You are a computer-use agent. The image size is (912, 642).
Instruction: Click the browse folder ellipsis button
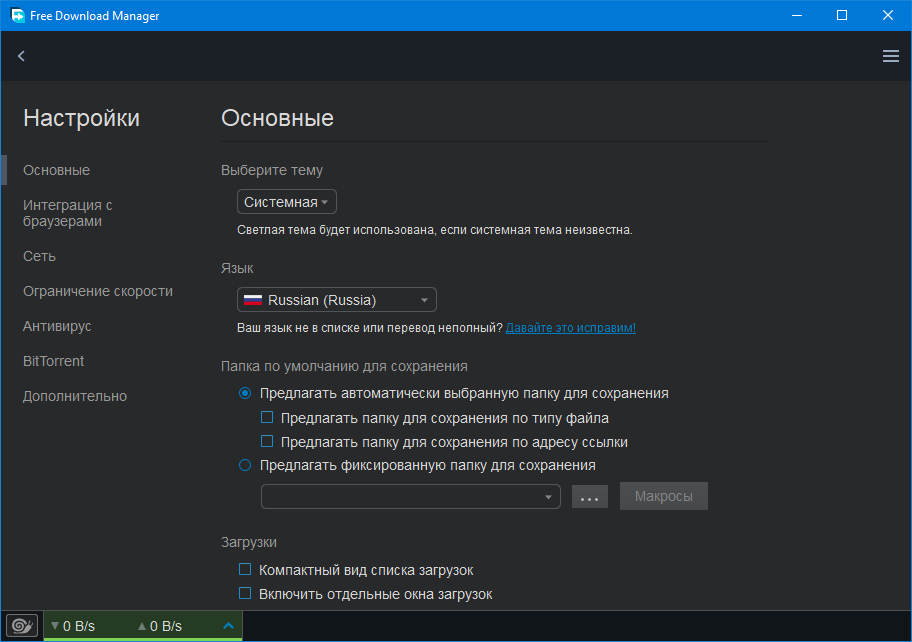click(590, 497)
